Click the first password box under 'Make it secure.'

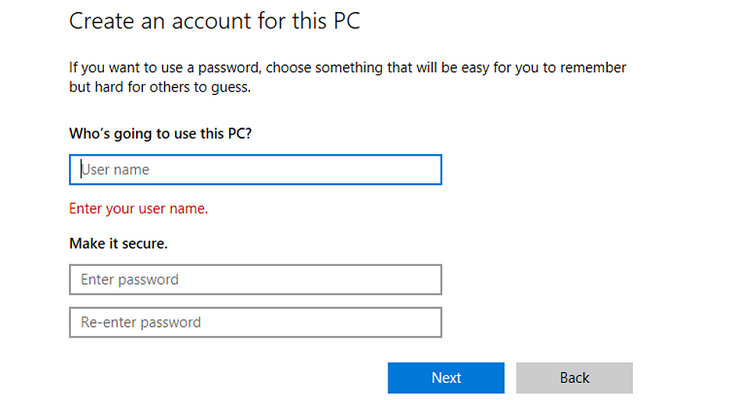tap(255, 279)
